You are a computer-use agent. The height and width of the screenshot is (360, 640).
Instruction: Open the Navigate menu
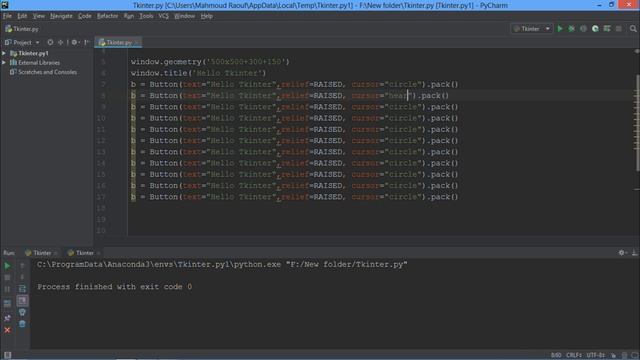(61, 16)
